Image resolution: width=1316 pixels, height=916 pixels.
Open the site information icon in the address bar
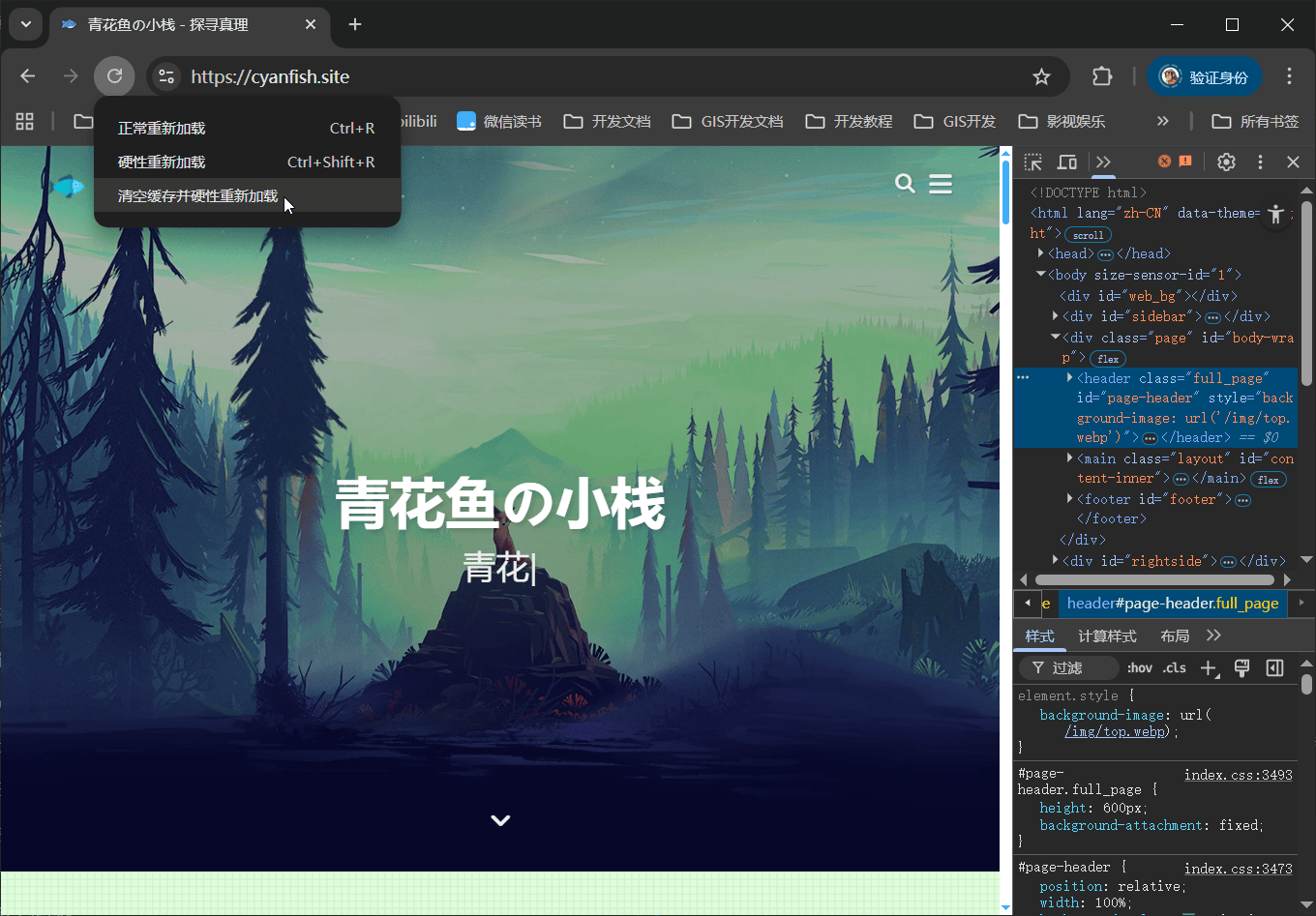(x=166, y=76)
